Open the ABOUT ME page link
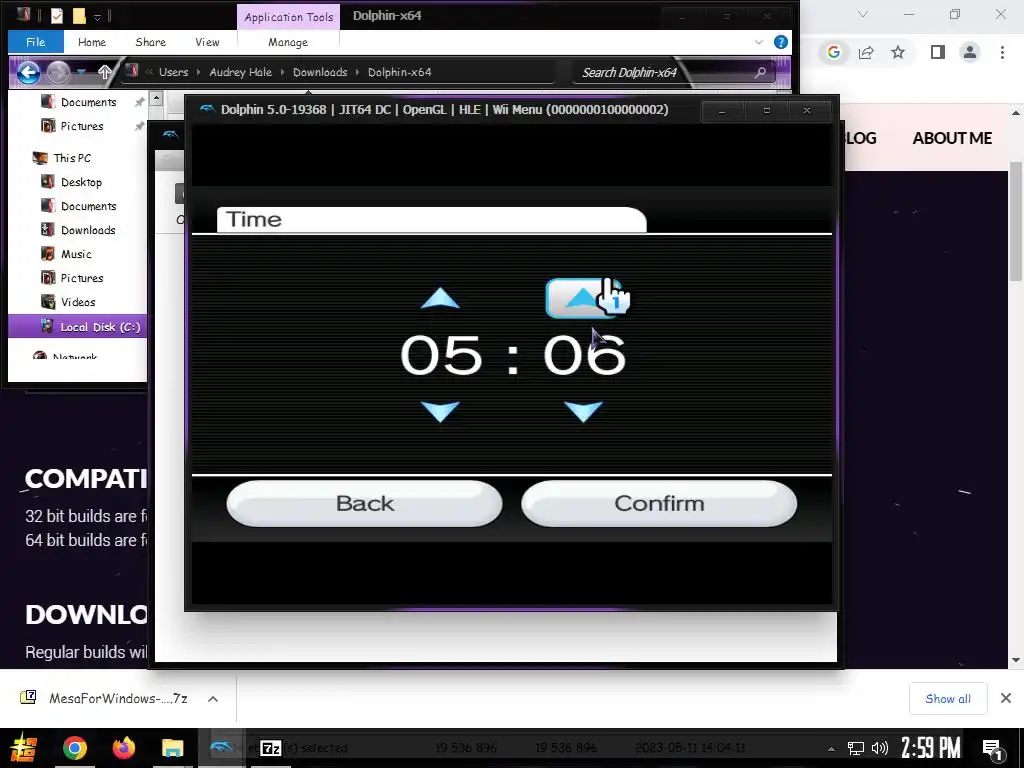 (952, 138)
